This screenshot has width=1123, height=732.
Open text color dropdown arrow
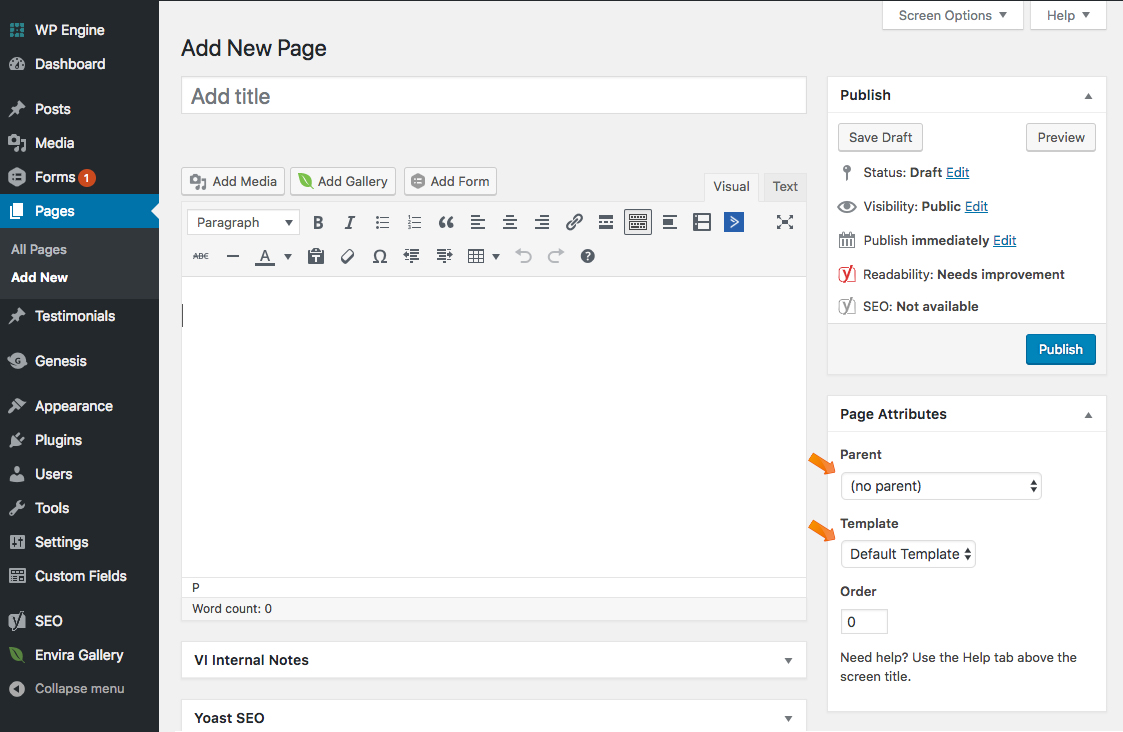point(288,256)
